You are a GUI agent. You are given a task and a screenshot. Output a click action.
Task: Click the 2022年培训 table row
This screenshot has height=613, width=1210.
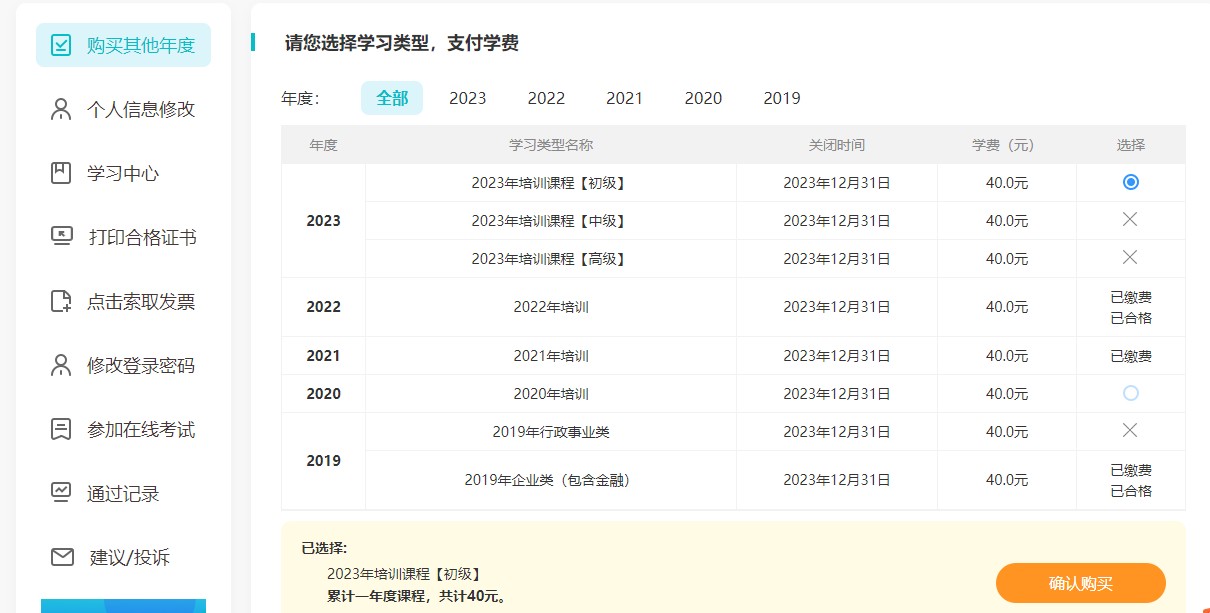point(549,306)
